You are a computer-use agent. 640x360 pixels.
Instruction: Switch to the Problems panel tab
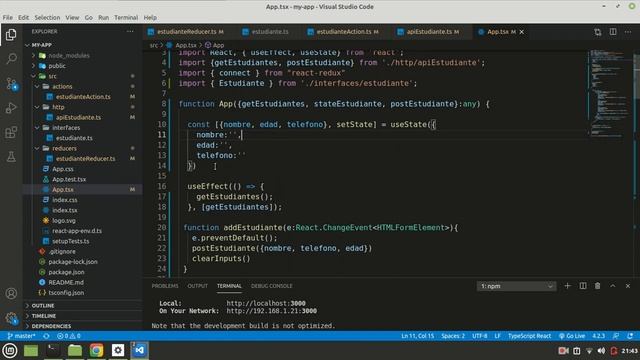click(x=165, y=286)
